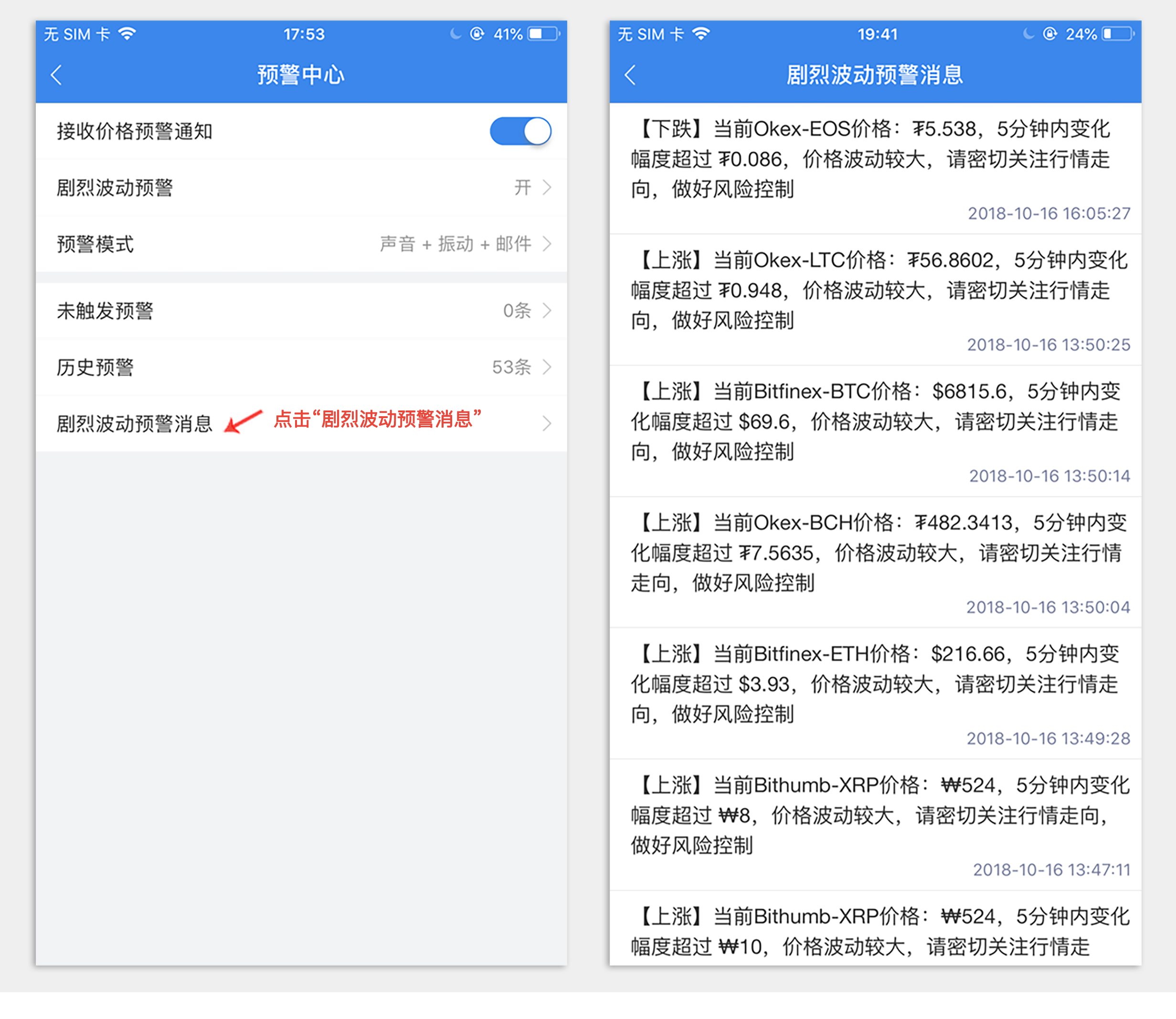1176x1019 pixels.
Task: Click the 声音 + 振动 + 邮件 value
Action: (x=455, y=244)
